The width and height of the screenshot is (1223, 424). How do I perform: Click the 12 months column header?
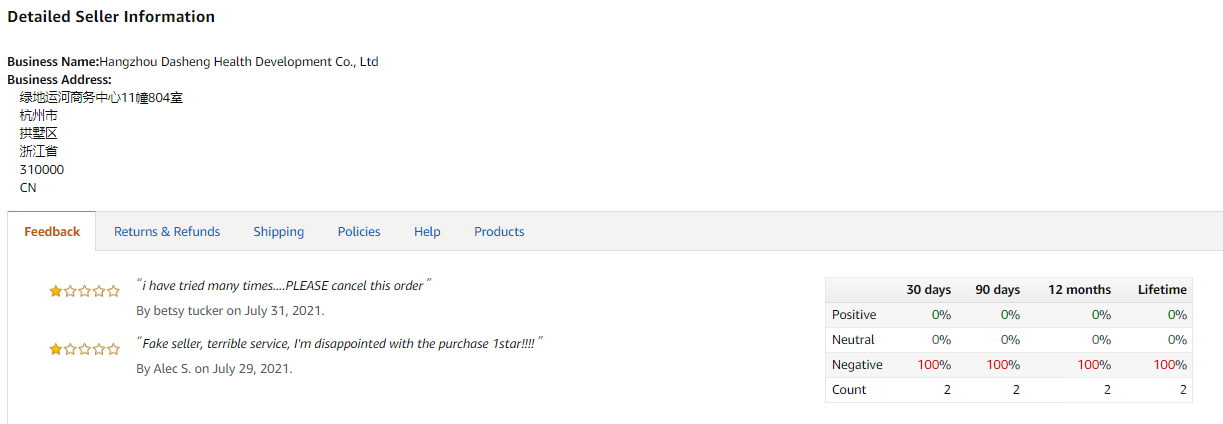pos(1079,290)
